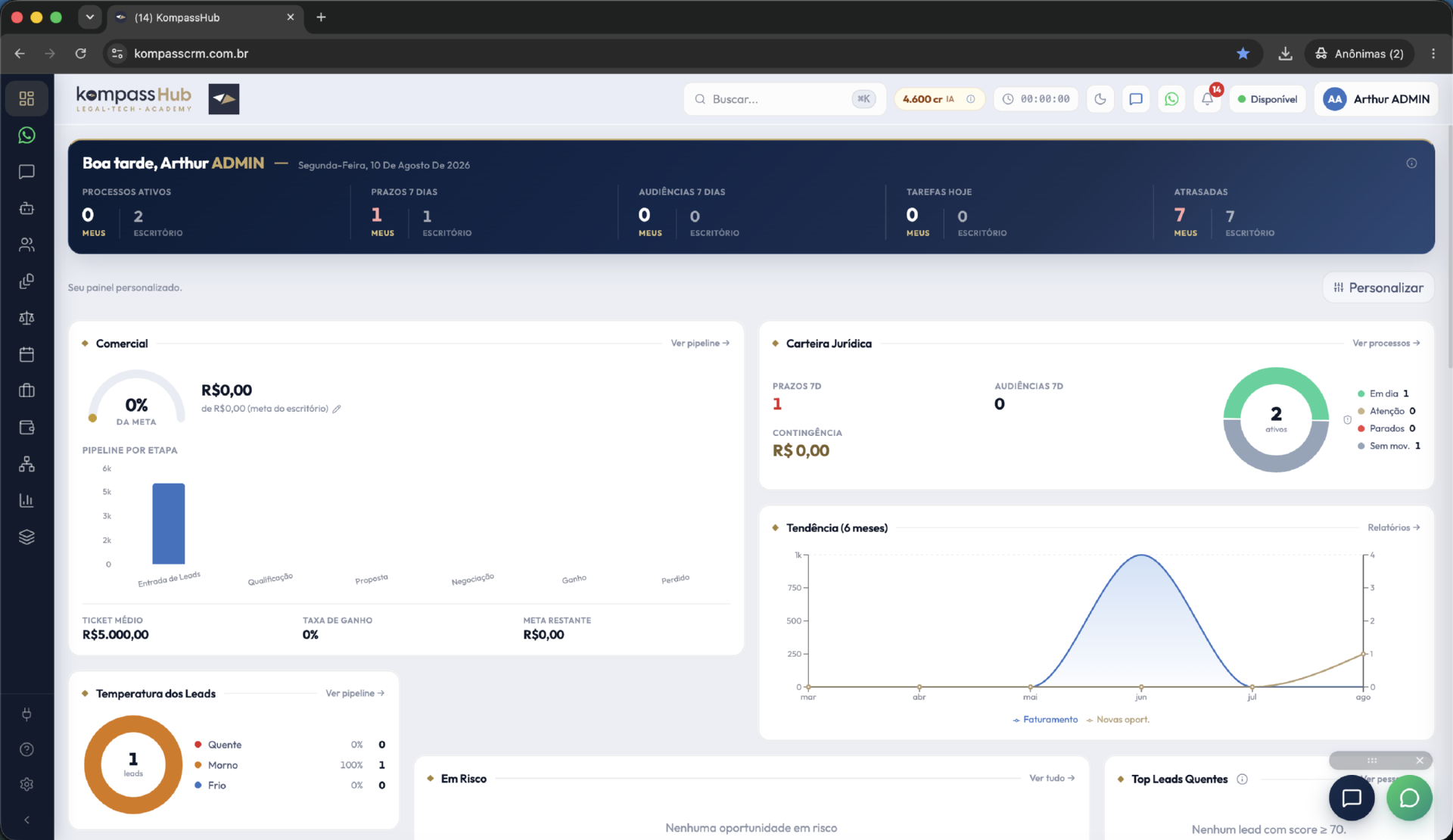Open Ver pipeline in Temperatura dos Leads
This screenshot has height=840, width=1453.
tap(355, 693)
